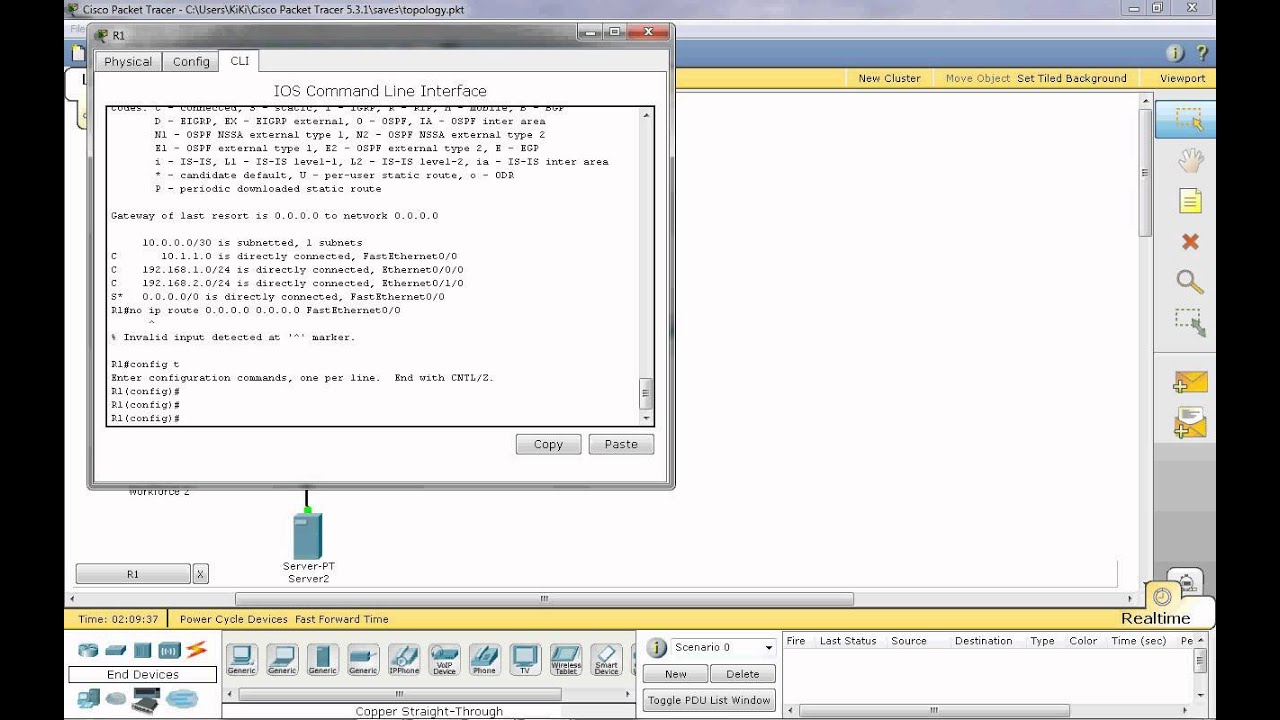Pick the first Generic PC device
The height and width of the screenshot is (720, 1280).
click(242, 660)
